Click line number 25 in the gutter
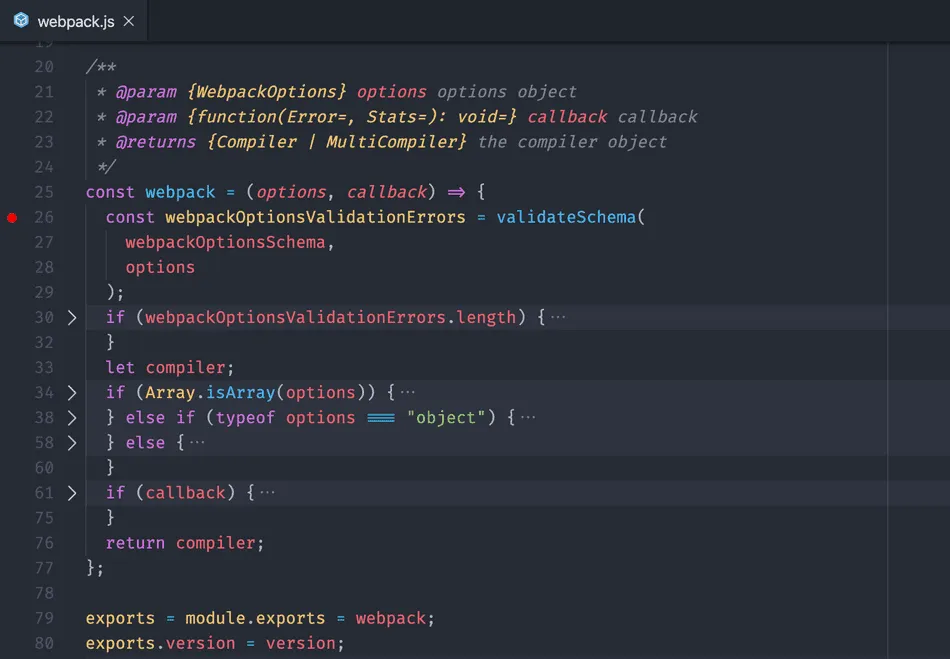This screenshot has height=659, width=950. pyautogui.click(x=44, y=192)
